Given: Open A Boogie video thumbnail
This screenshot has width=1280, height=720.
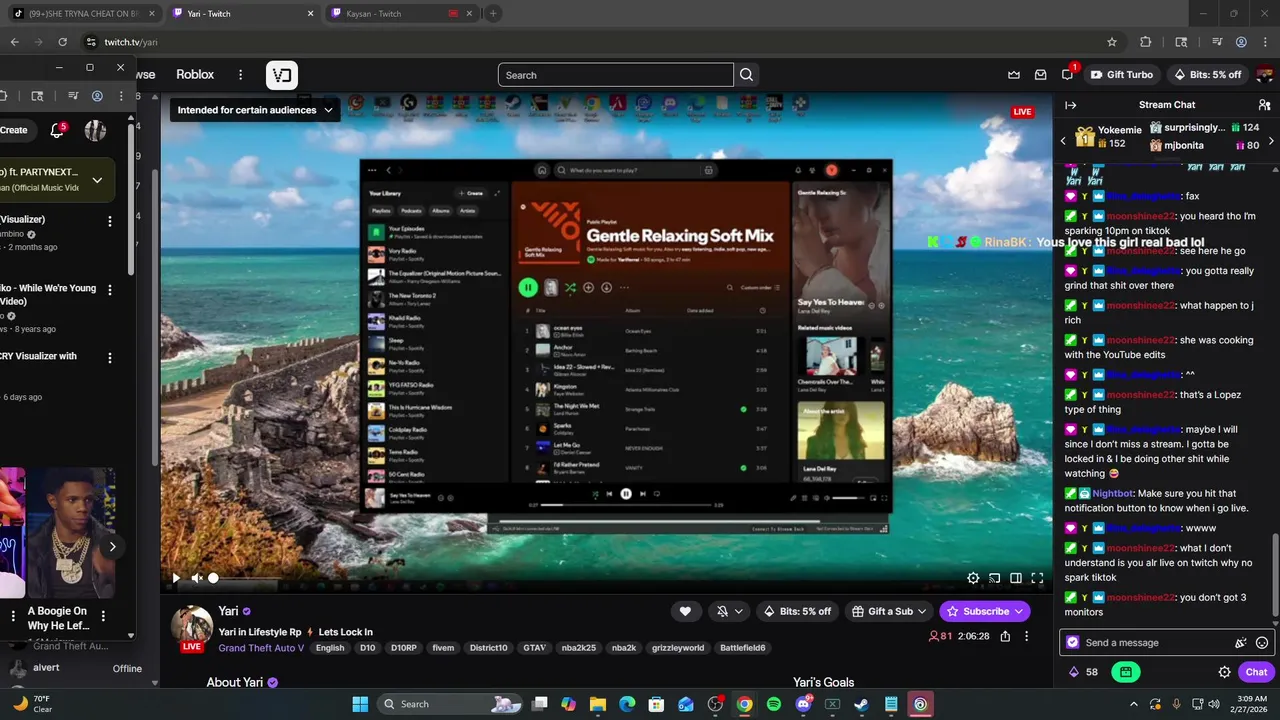Looking at the screenshot, I should [x=71, y=532].
